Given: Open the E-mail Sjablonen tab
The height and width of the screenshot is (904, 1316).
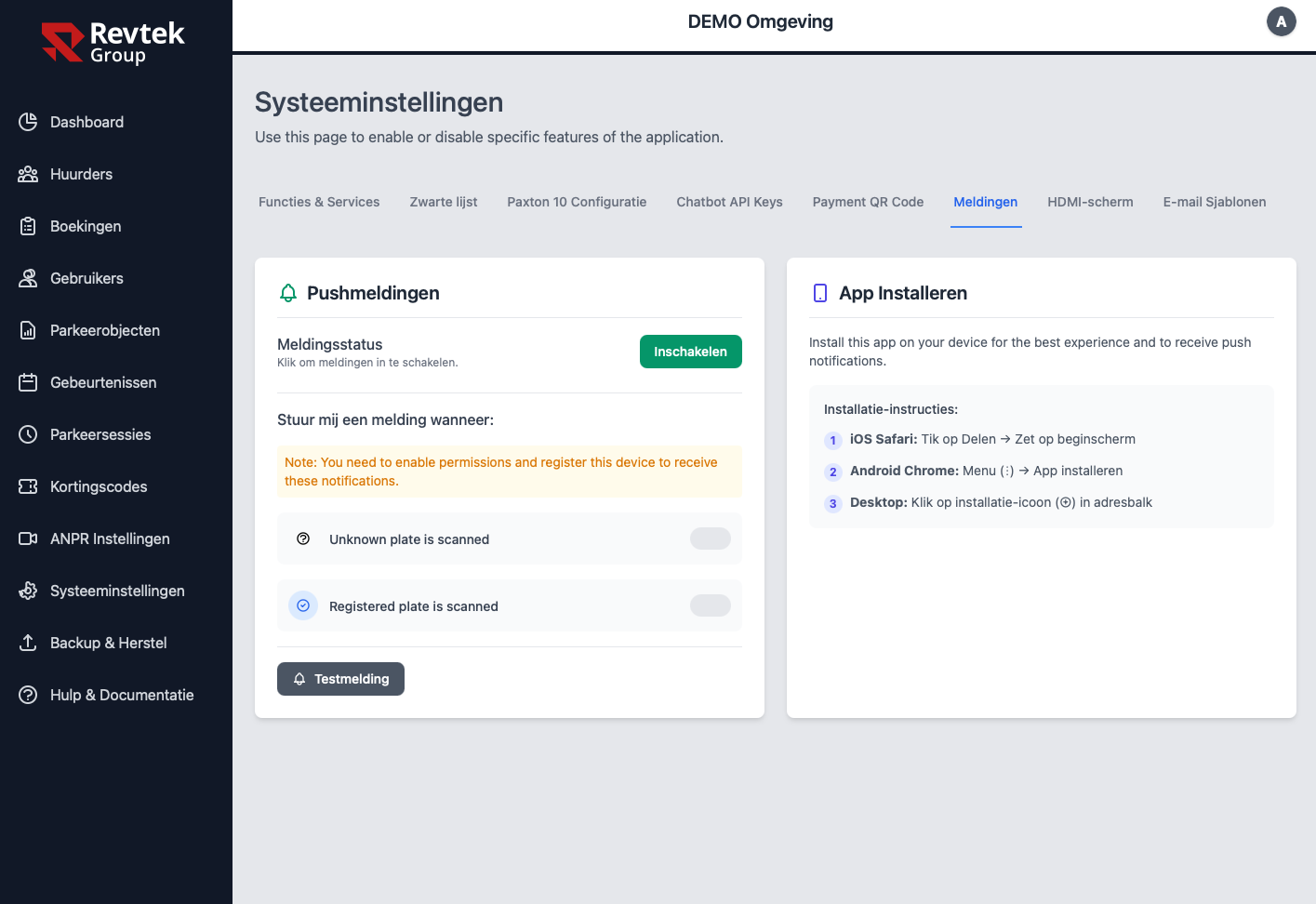Looking at the screenshot, I should (x=1215, y=202).
